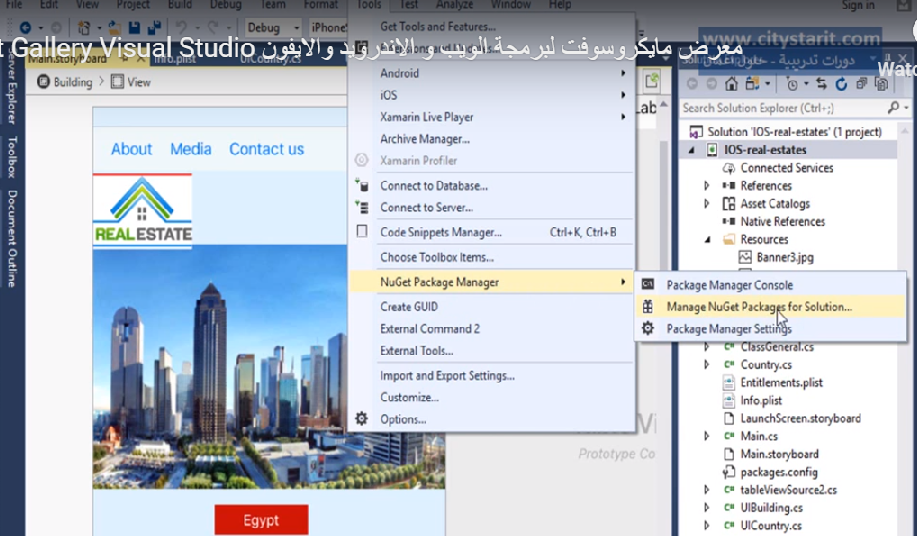Open the Document Outline side tab

[12, 238]
